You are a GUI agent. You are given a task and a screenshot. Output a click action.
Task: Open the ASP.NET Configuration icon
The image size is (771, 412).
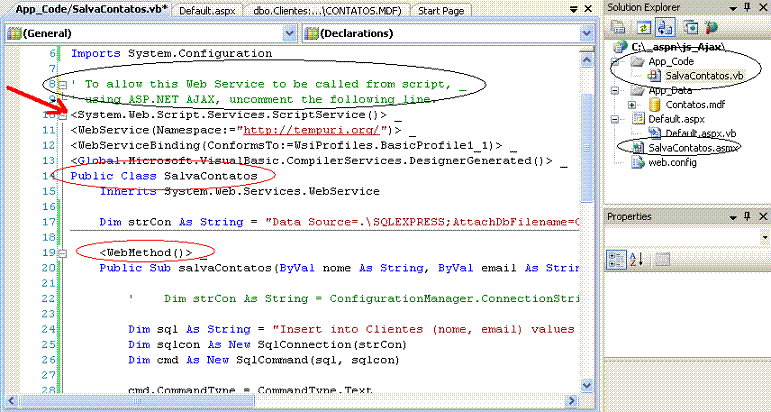712,28
